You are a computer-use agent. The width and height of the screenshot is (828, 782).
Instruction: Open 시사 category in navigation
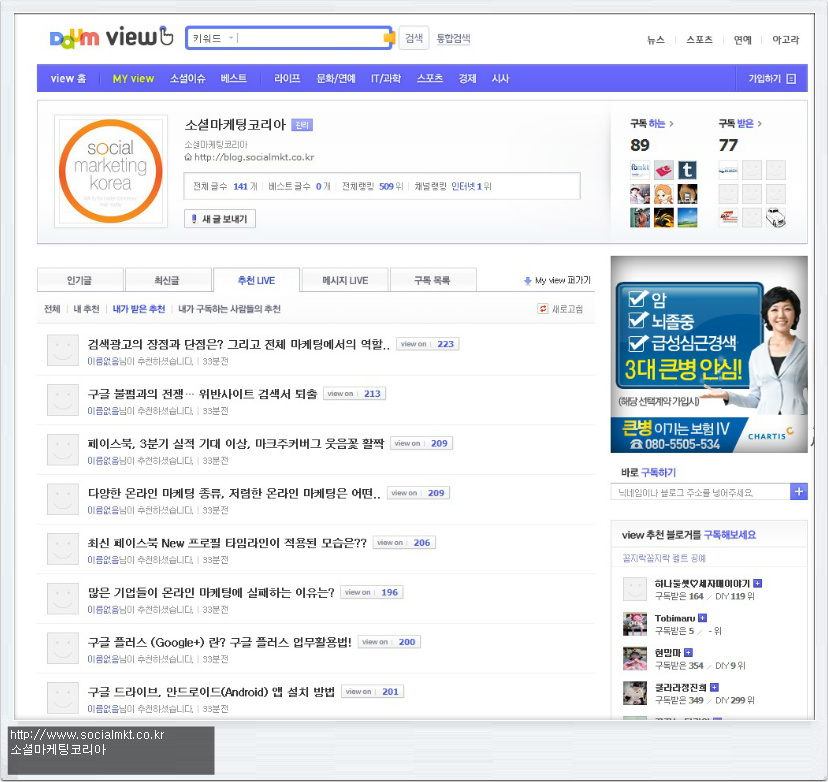coord(500,79)
